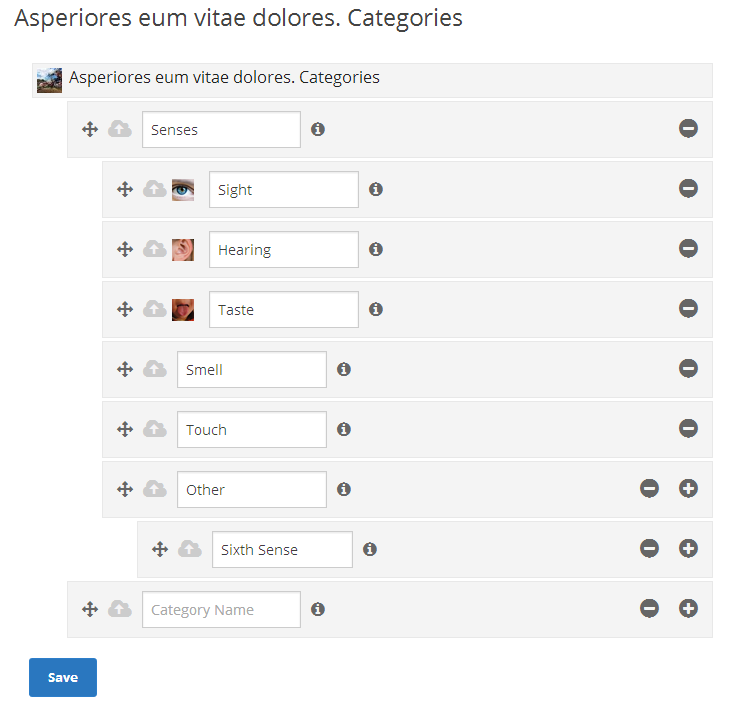
Task: Click info icon next to empty Category Name
Action: coord(318,609)
